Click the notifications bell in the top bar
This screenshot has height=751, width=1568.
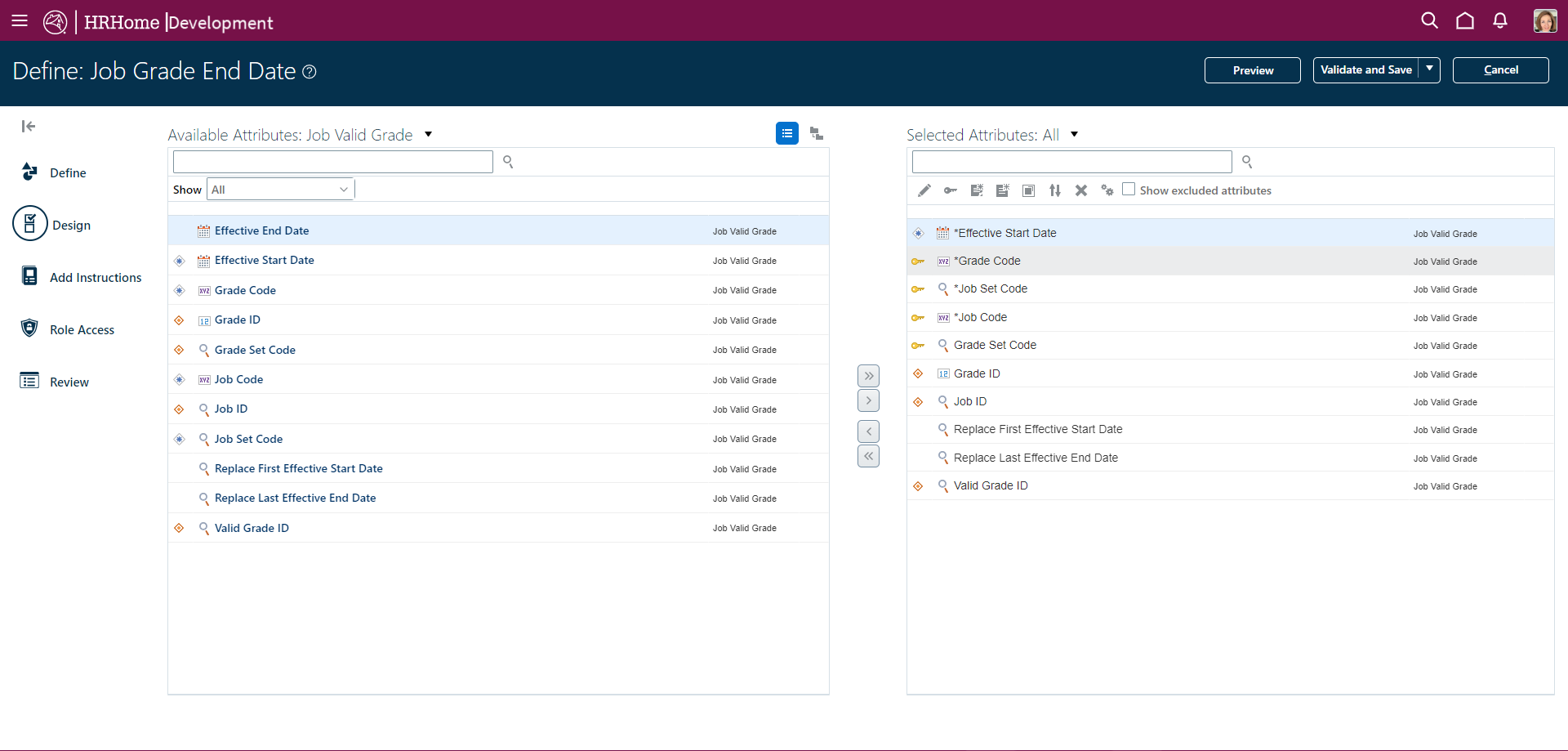pyautogui.click(x=1501, y=20)
